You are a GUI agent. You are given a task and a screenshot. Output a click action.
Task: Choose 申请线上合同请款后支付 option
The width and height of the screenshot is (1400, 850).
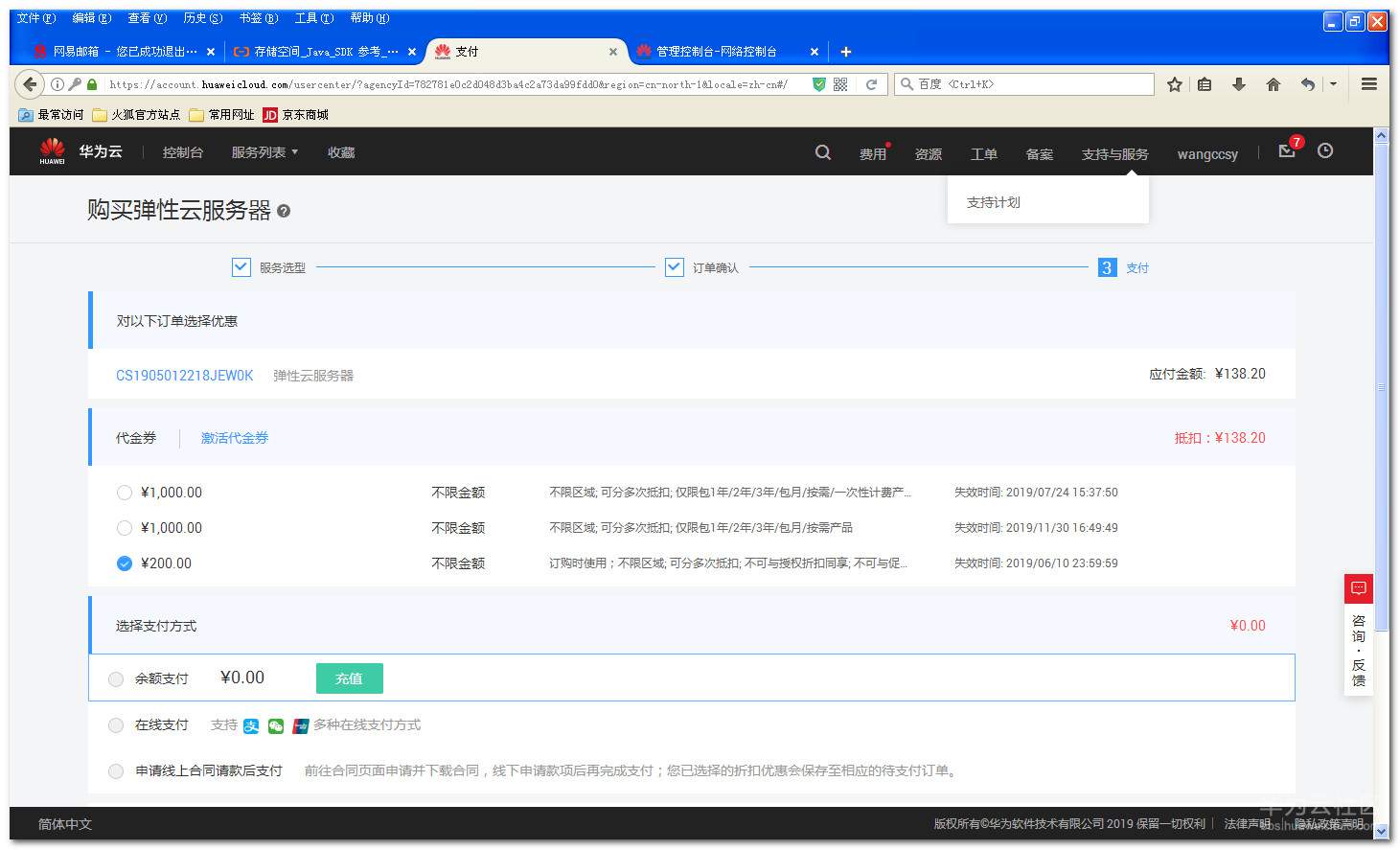point(116,770)
